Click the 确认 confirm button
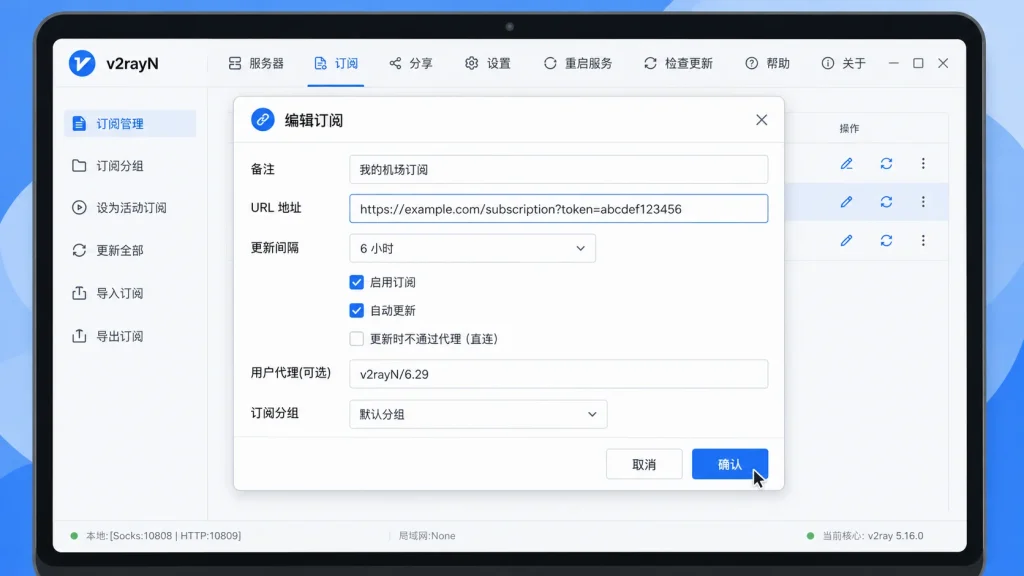 point(729,464)
